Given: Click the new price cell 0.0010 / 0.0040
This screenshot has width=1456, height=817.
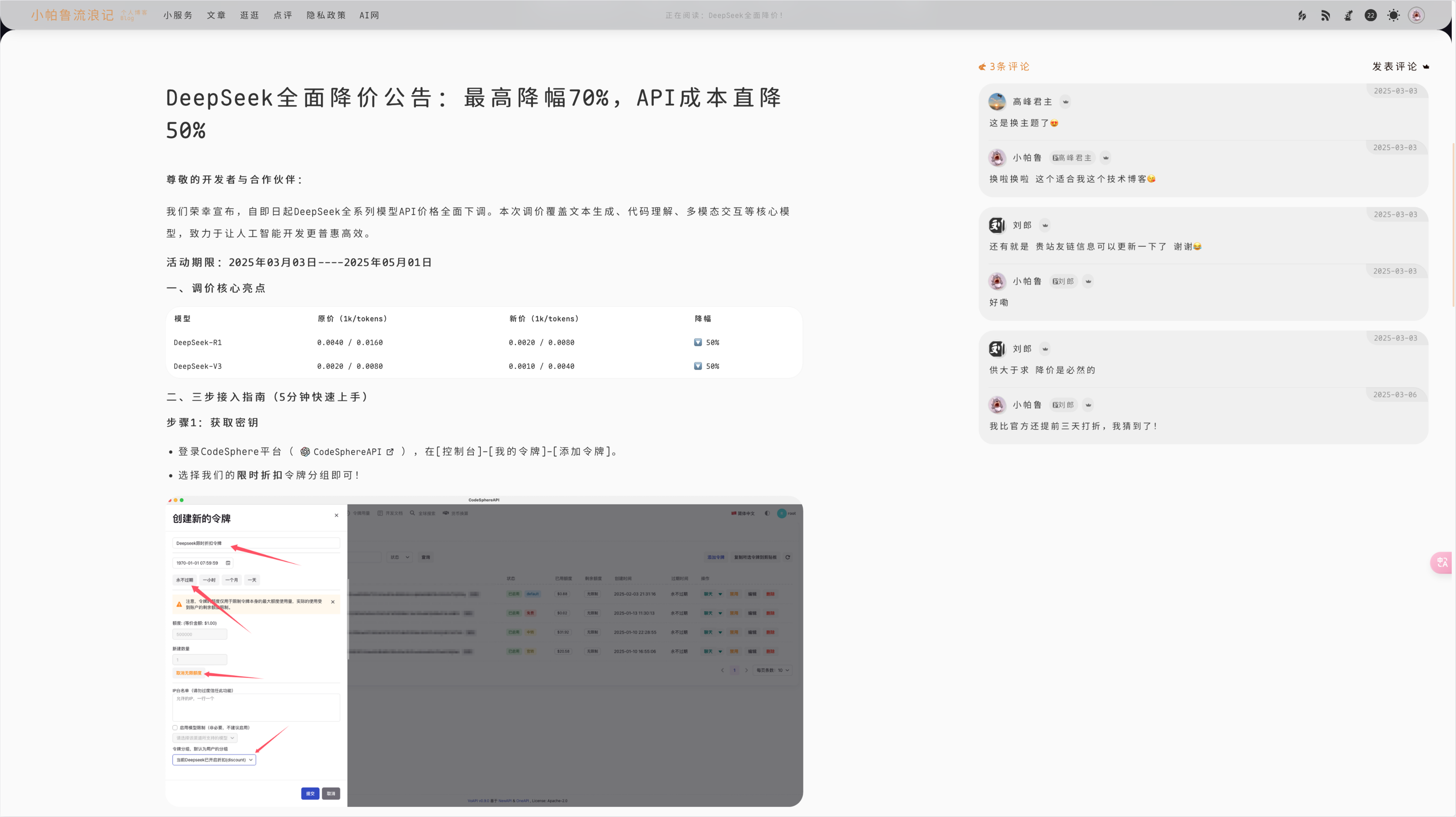Looking at the screenshot, I should pyautogui.click(x=541, y=366).
